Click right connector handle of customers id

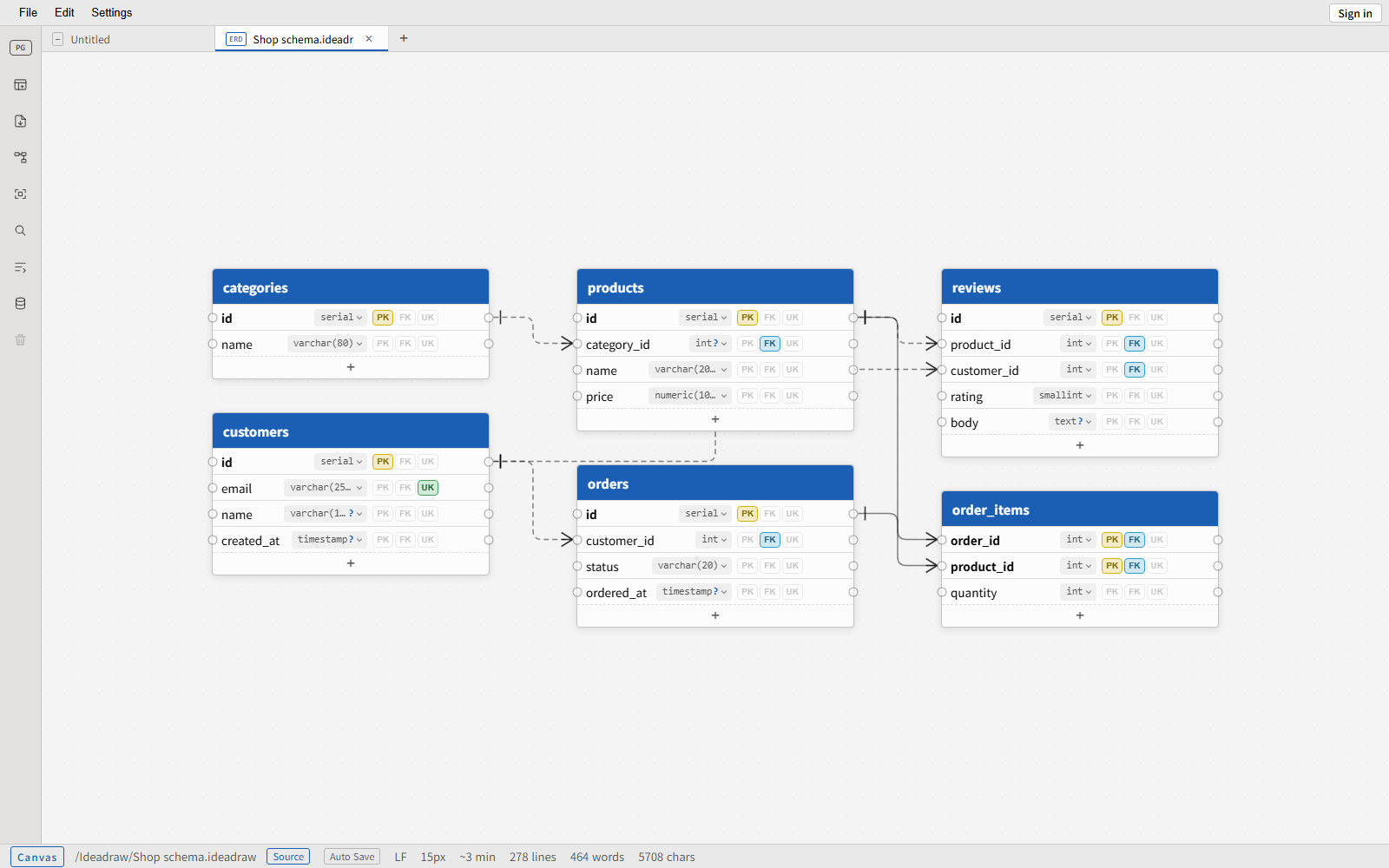coord(489,462)
